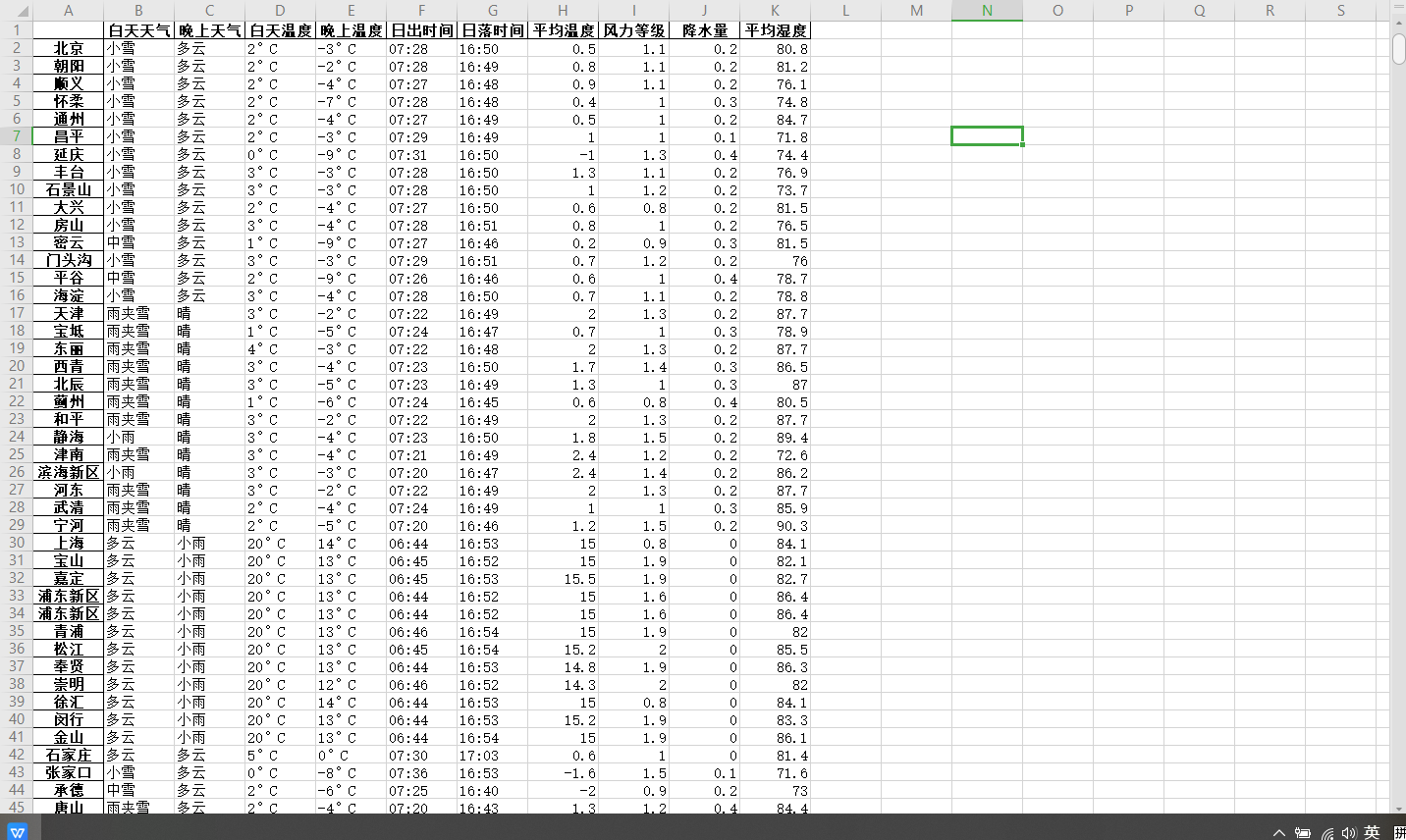1406x840 pixels.
Task: Click 小雨 daytime weather for 静海
Action: tap(138, 437)
